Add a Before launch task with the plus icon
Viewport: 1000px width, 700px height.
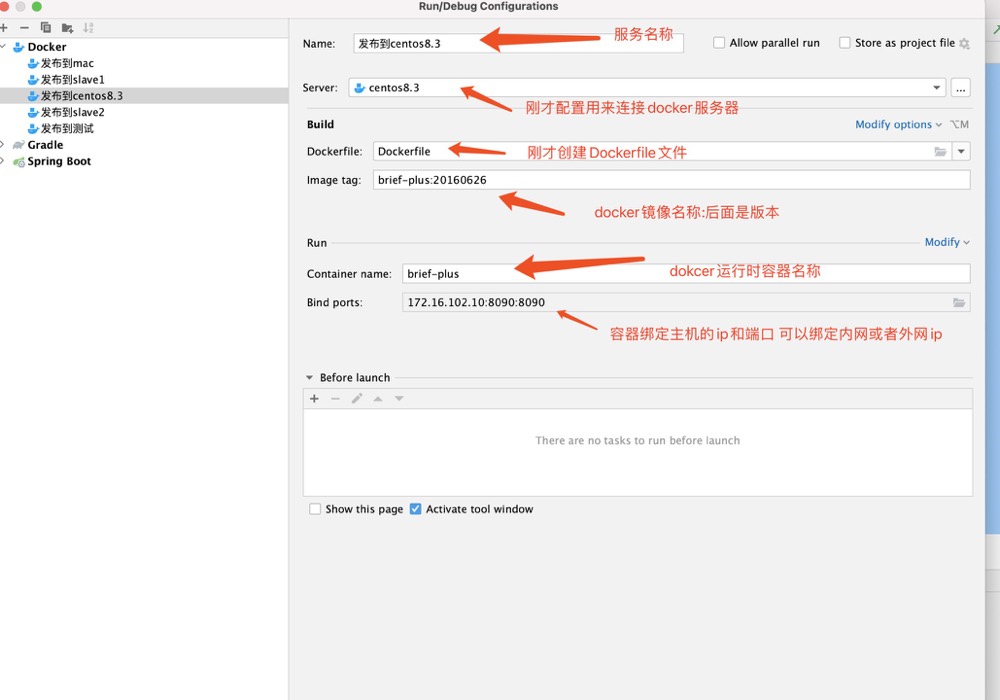(314, 399)
